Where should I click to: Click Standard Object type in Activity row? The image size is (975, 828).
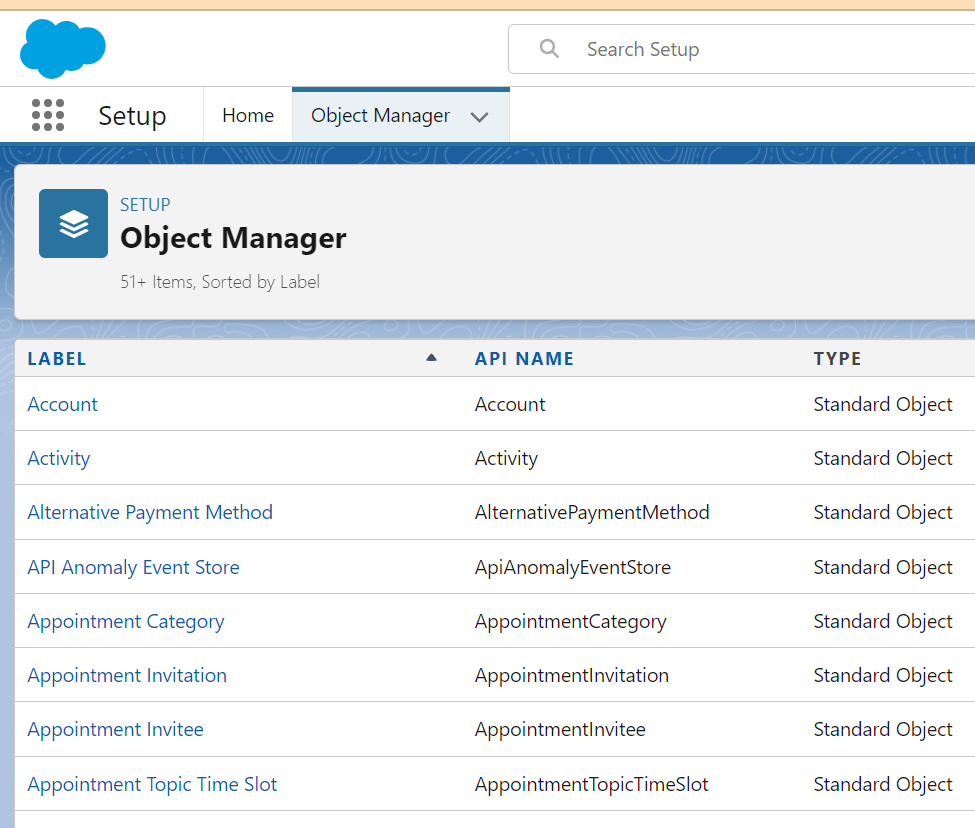pos(883,458)
